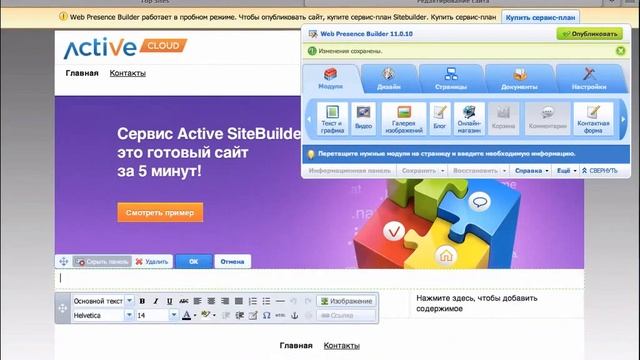The height and width of the screenshot is (360, 640).
Task: Select the Контактная форма module
Action: [593, 118]
